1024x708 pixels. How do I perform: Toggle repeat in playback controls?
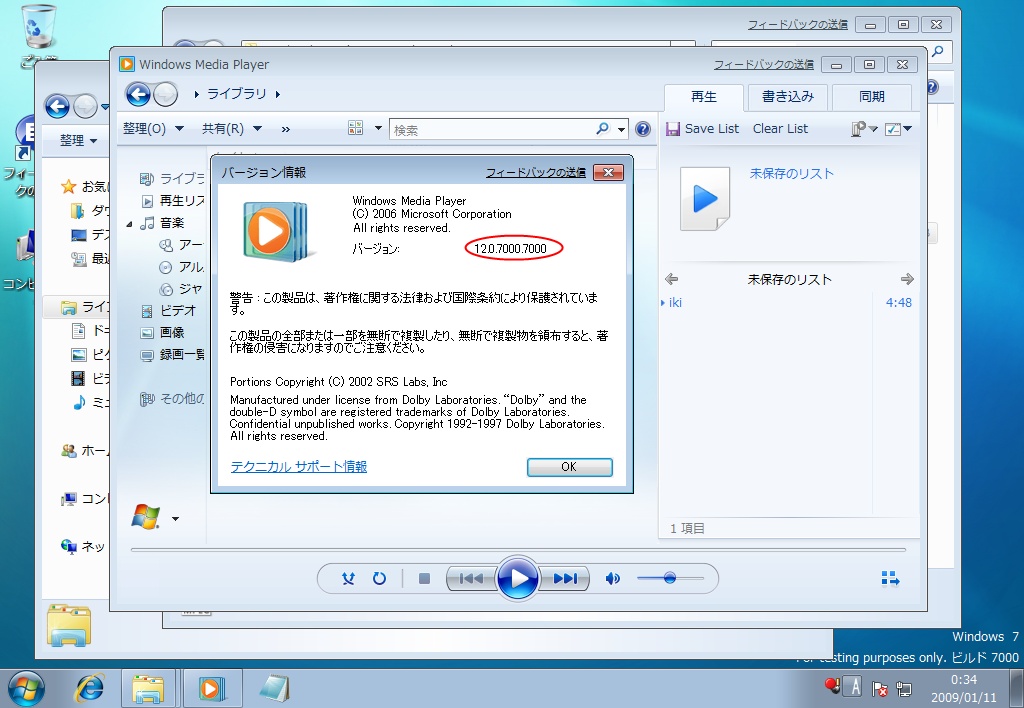[379, 578]
